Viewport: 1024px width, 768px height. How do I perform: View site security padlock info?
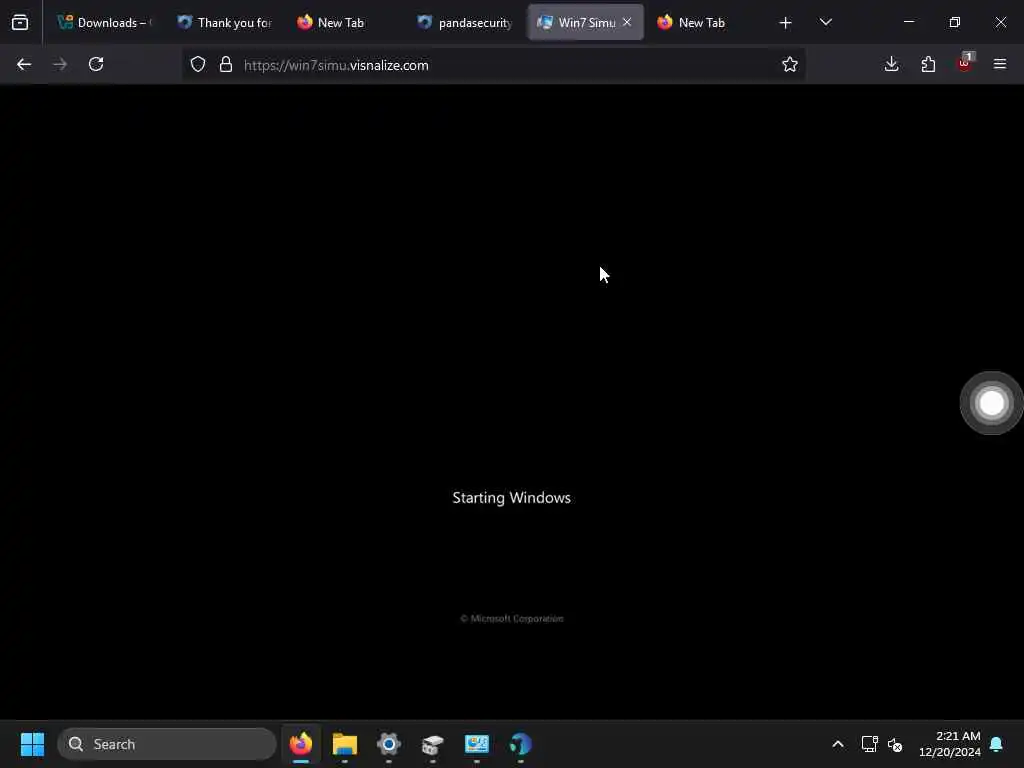(x=226, y=64)
